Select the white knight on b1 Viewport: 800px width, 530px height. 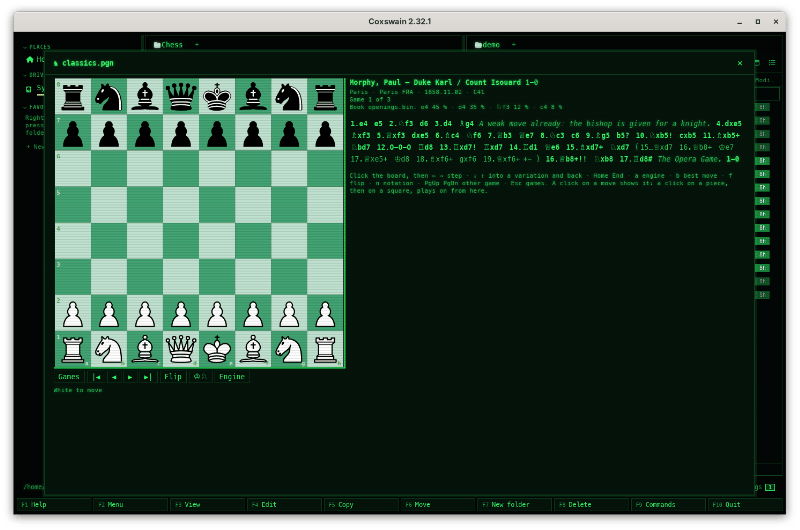[x=109, y=349]
